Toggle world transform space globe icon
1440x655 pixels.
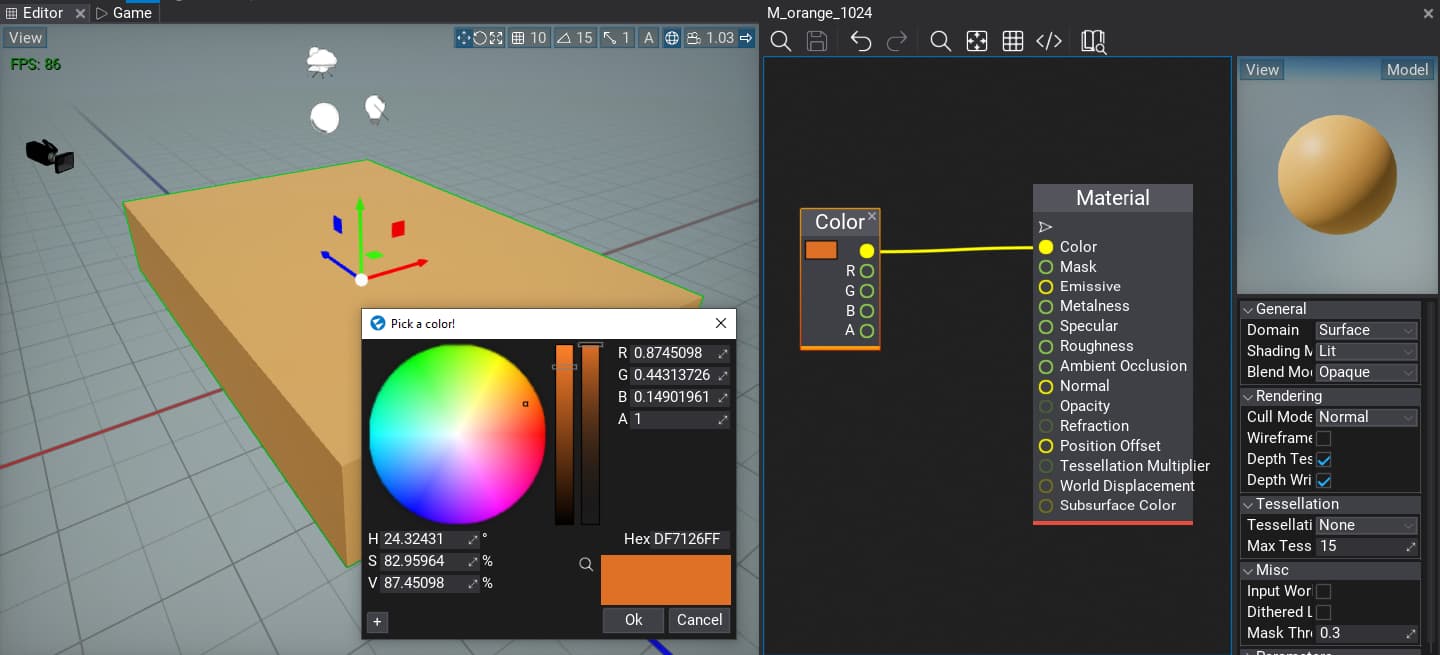pos(672,38)
